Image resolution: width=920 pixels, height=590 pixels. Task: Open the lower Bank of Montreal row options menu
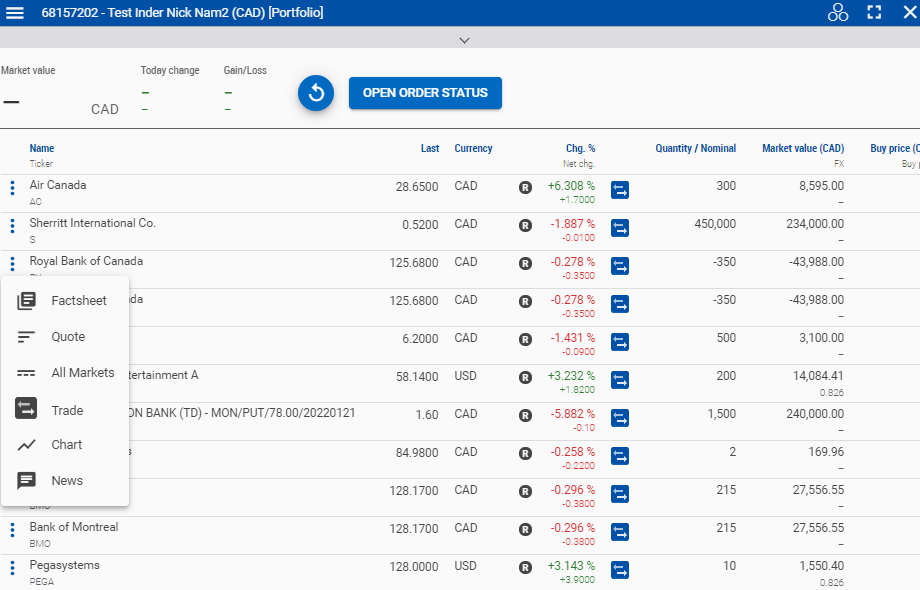[12, 530]
